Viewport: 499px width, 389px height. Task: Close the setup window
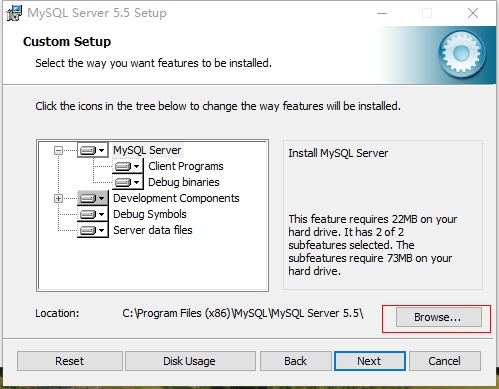pyautogui.click(x=473, y=13)
